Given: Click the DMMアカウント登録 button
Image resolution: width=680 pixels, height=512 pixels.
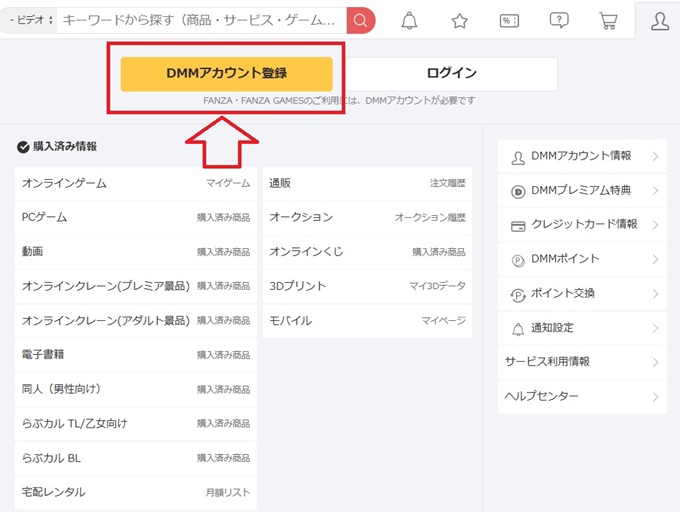Looking at the screenshot, I should (x=226, y=74).
